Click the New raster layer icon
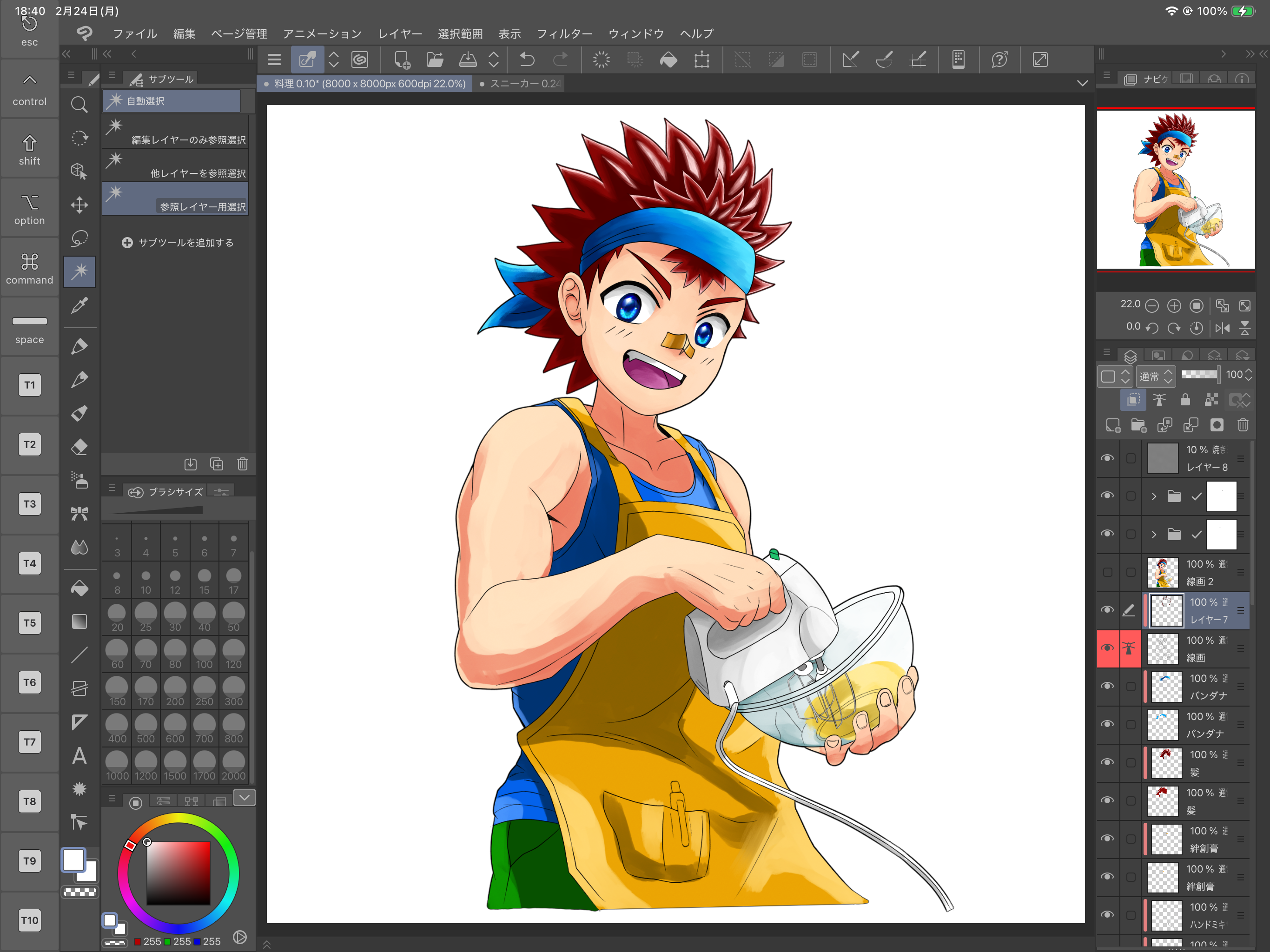This screenshot has height=952, width=1270. pos(1113,425)
